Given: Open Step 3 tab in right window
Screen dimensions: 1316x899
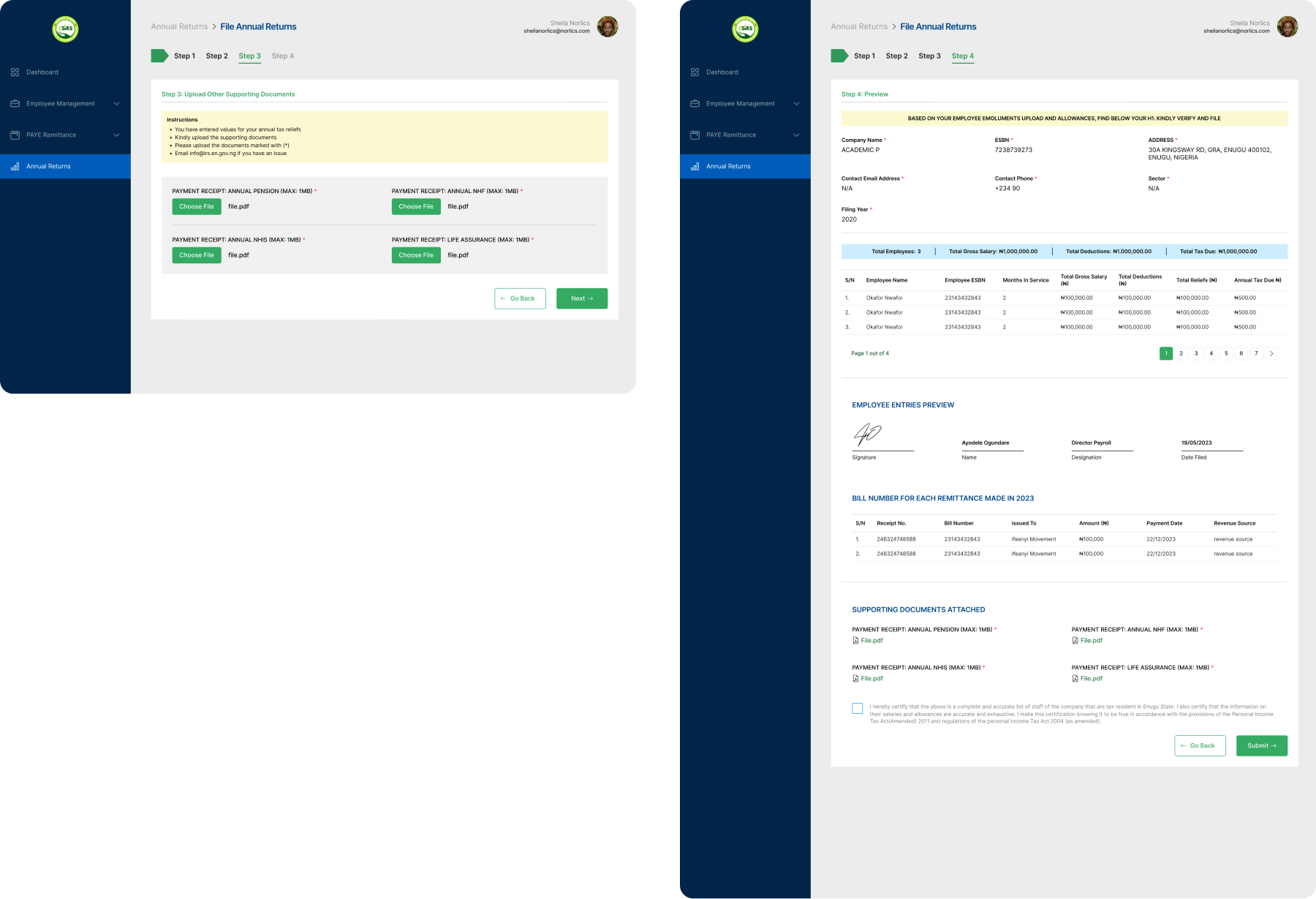Looking at the screenshot, I should [929, 56].
